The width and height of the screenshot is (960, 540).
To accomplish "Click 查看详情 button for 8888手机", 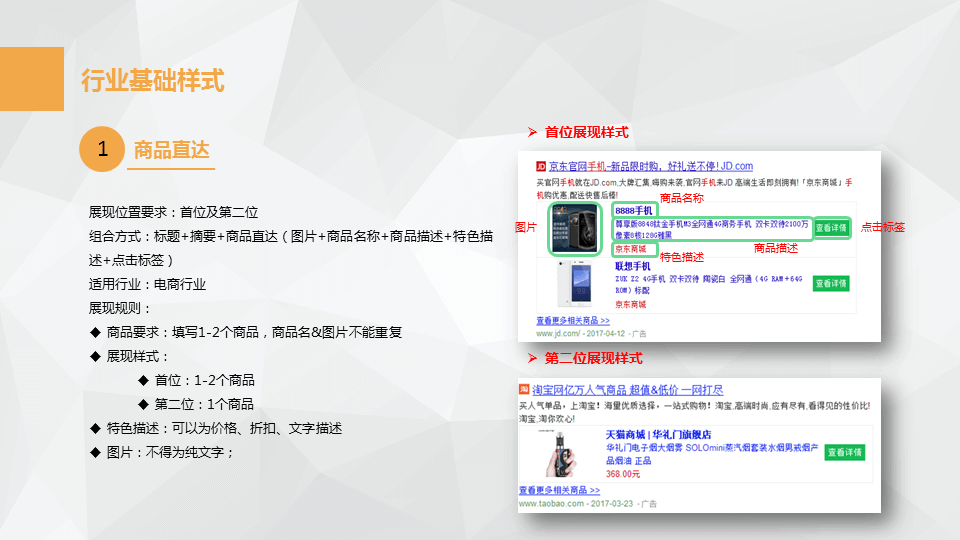I will (831, 228).
